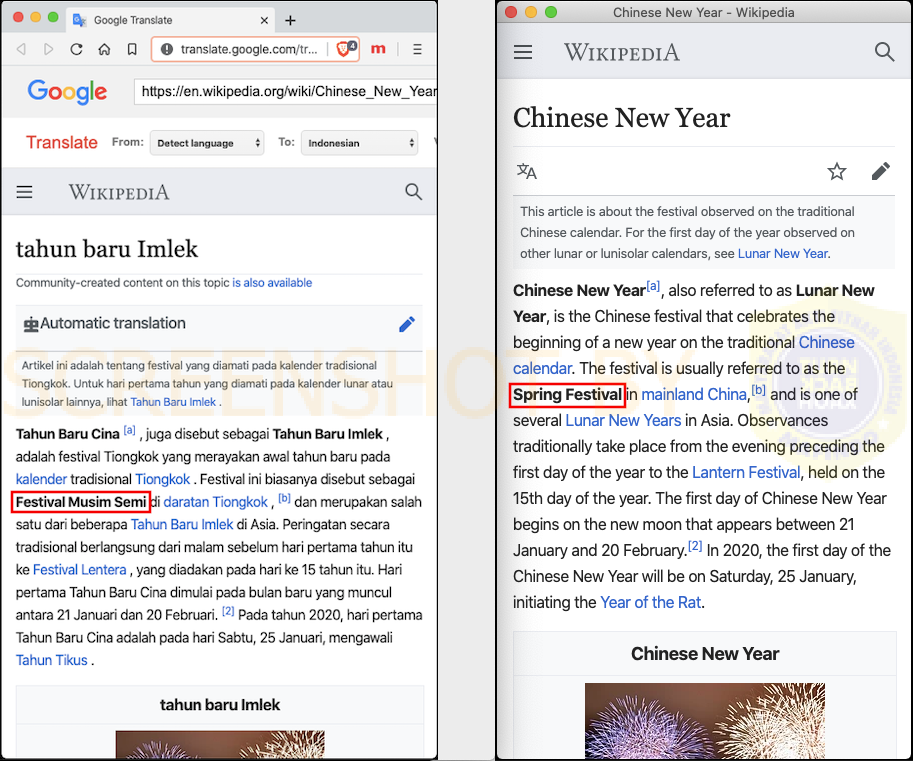The width and height of the screenshot is (913, 761).
Task: Select the Google Translate tab
Action: [x=170, y=20]
